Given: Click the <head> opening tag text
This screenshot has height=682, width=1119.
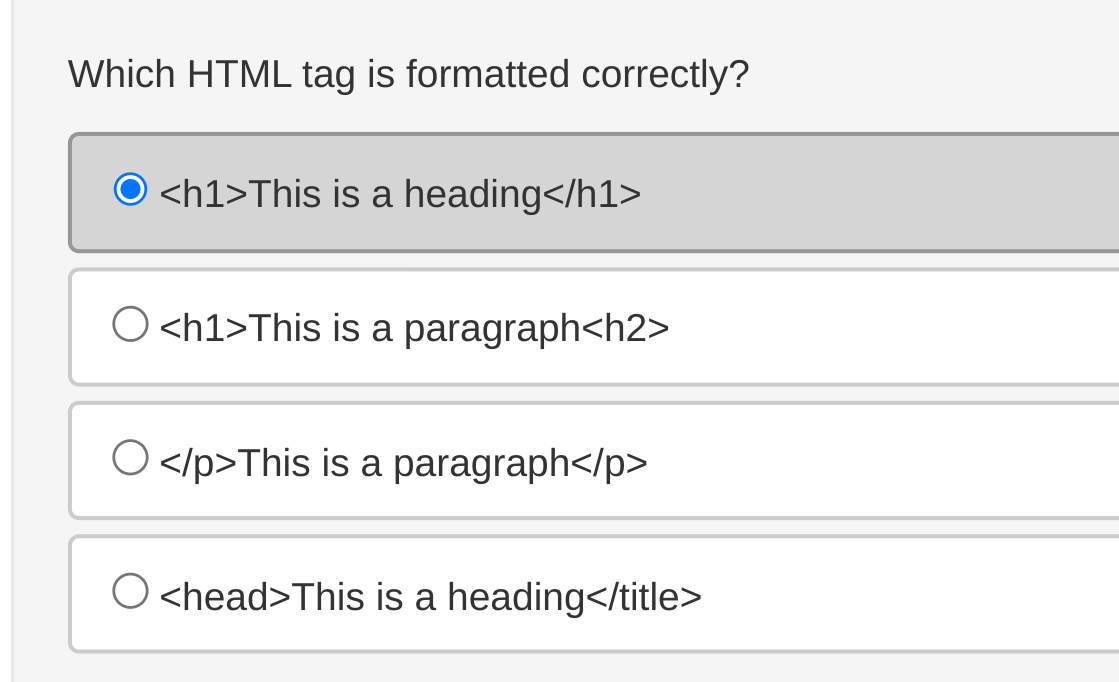Looking at the screenshot, I should [226, 596].
